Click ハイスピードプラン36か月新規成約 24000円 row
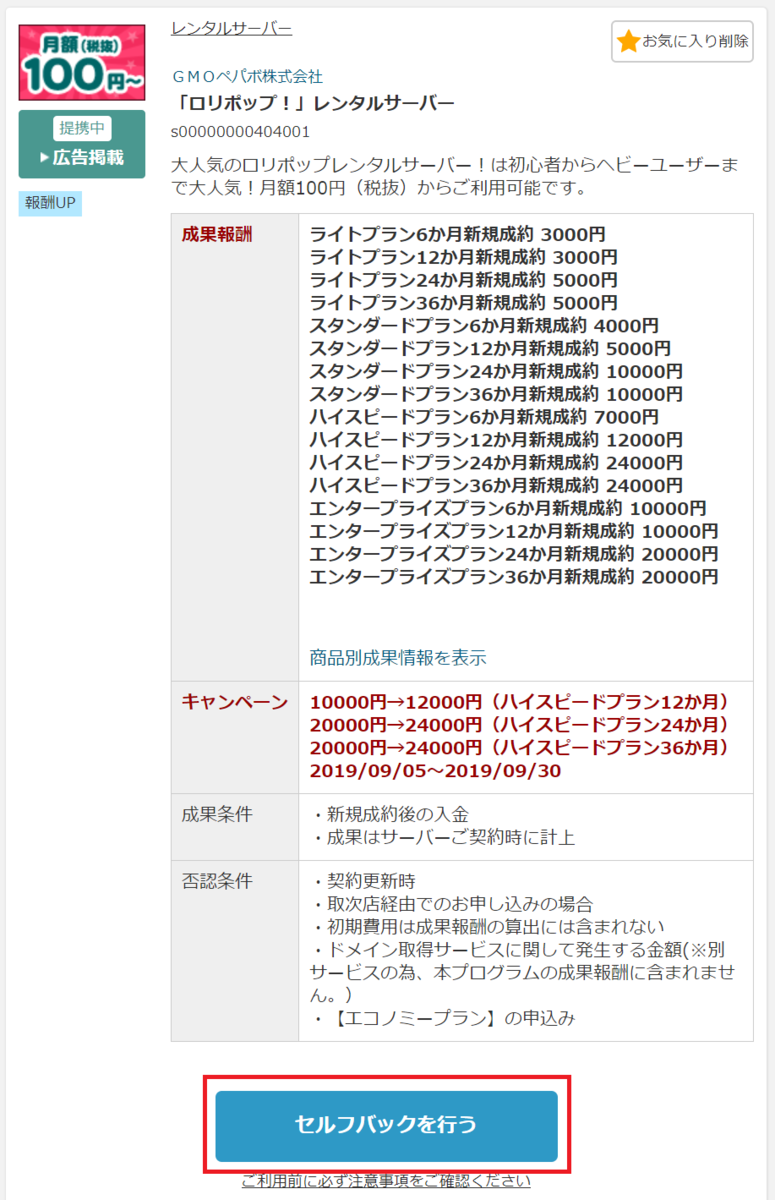The height and width of the screenshot is (1200, 775). 496,486
